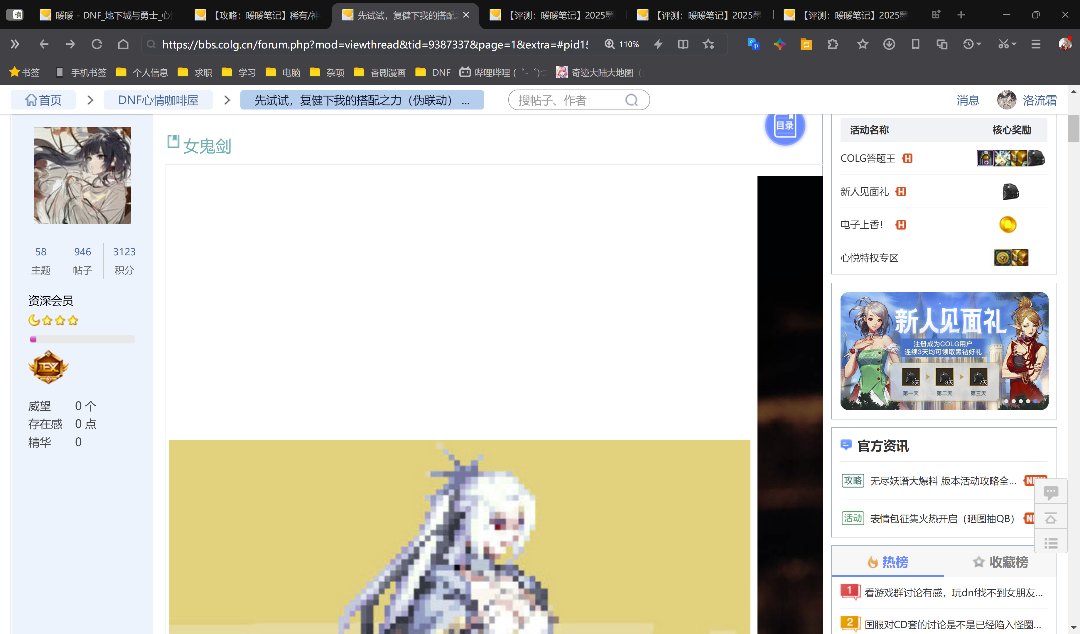The height and width of the screenshot is (634, 1080).
Task: Open the history dropdown
Action: (x=972, y=44)
